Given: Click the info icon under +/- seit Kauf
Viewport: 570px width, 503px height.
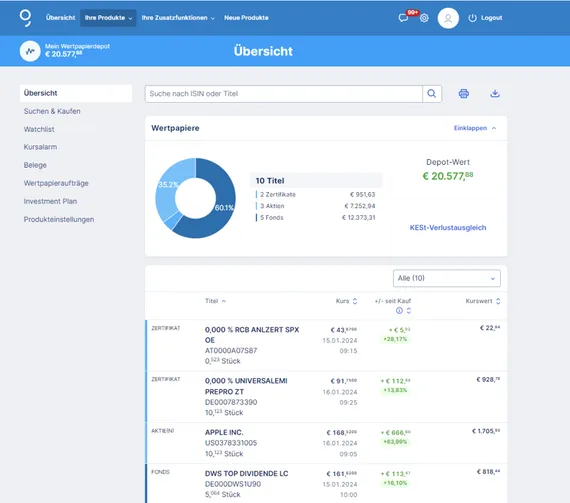Looking at the screenshot, I should pos(399,310).
